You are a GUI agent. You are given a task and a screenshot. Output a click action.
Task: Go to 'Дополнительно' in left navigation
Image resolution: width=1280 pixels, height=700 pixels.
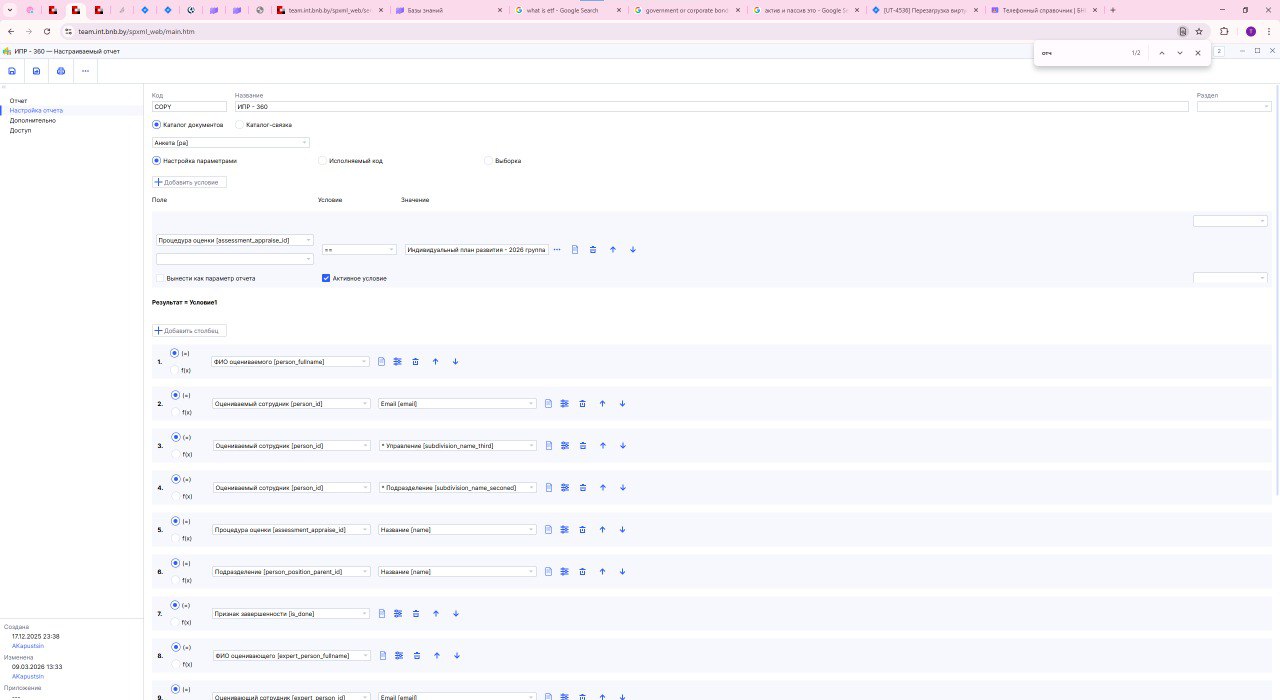point(32,120)
